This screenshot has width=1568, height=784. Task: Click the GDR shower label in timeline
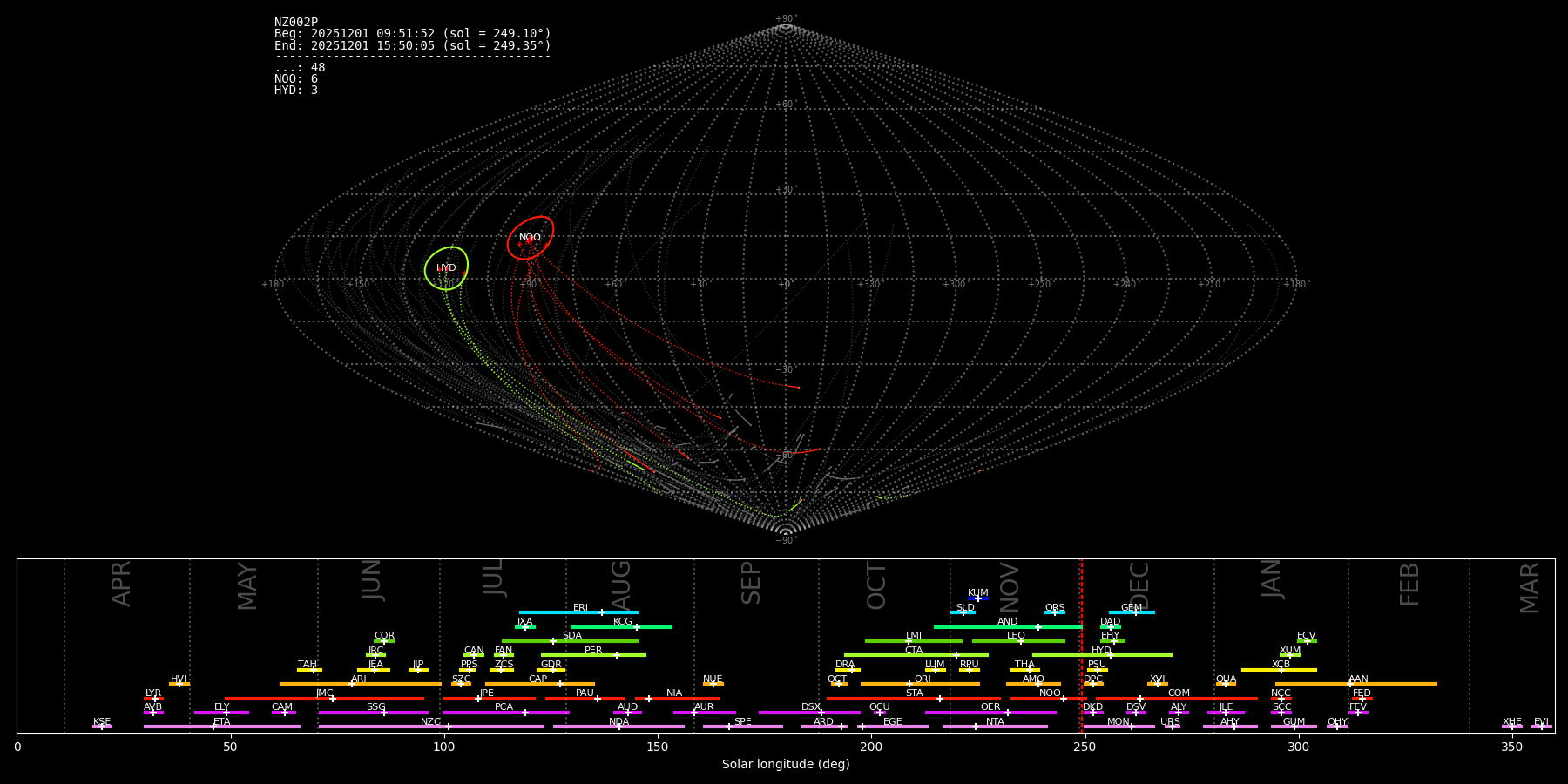pos(551,665)
